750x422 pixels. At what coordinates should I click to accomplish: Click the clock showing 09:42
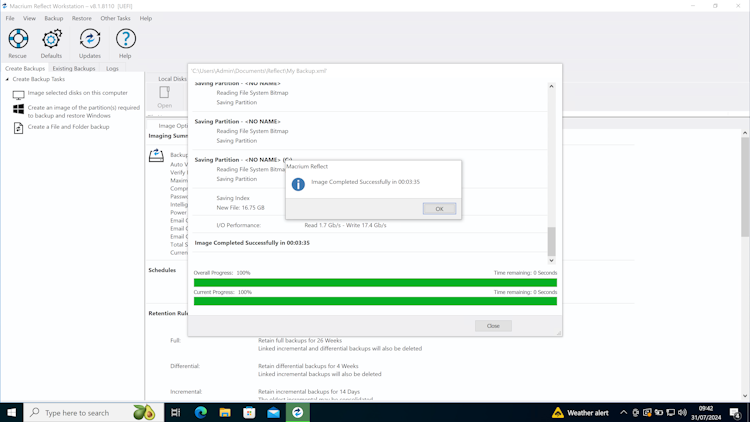706,412
